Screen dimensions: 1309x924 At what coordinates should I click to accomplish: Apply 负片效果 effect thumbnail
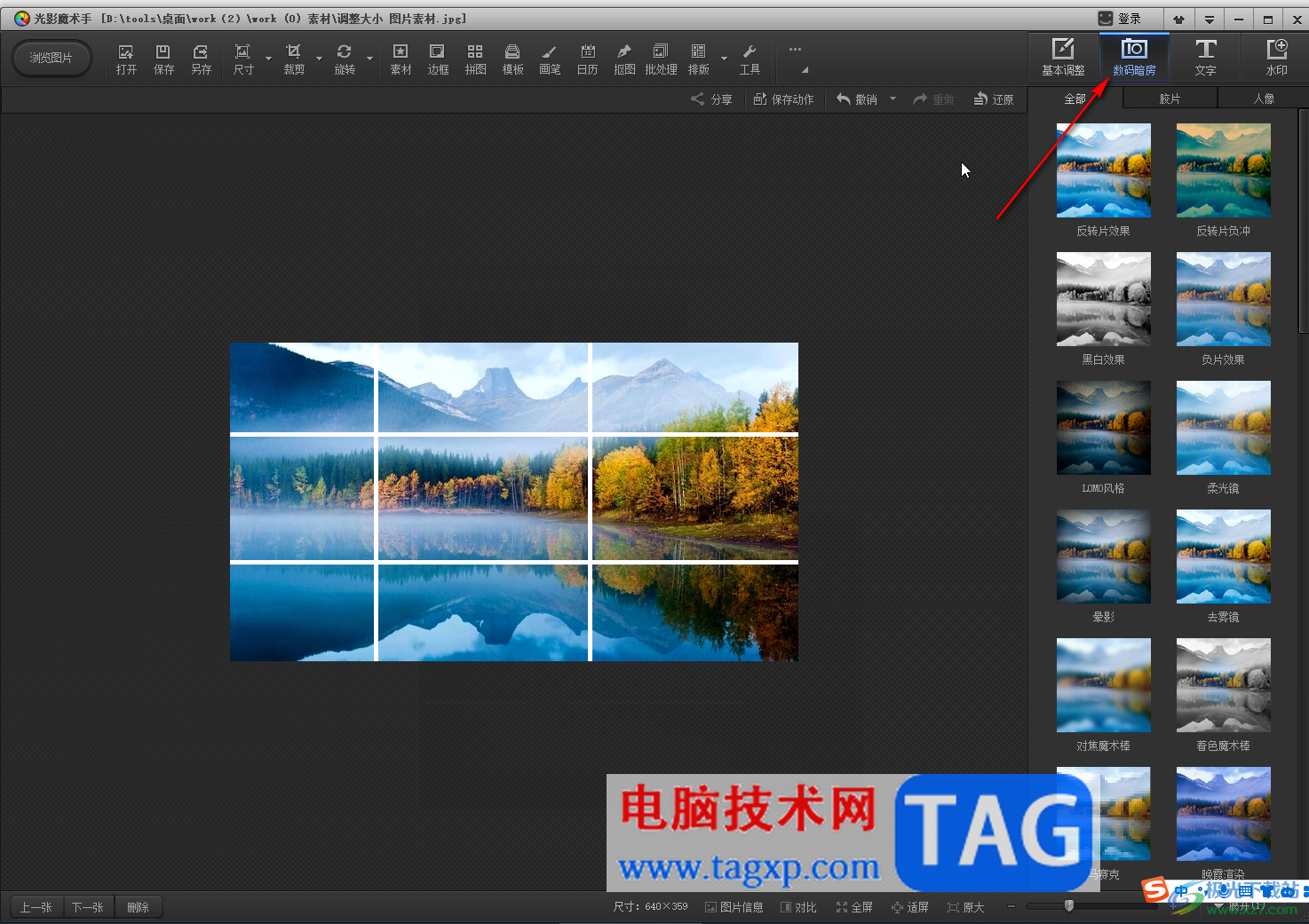[x=1223, y=299]
